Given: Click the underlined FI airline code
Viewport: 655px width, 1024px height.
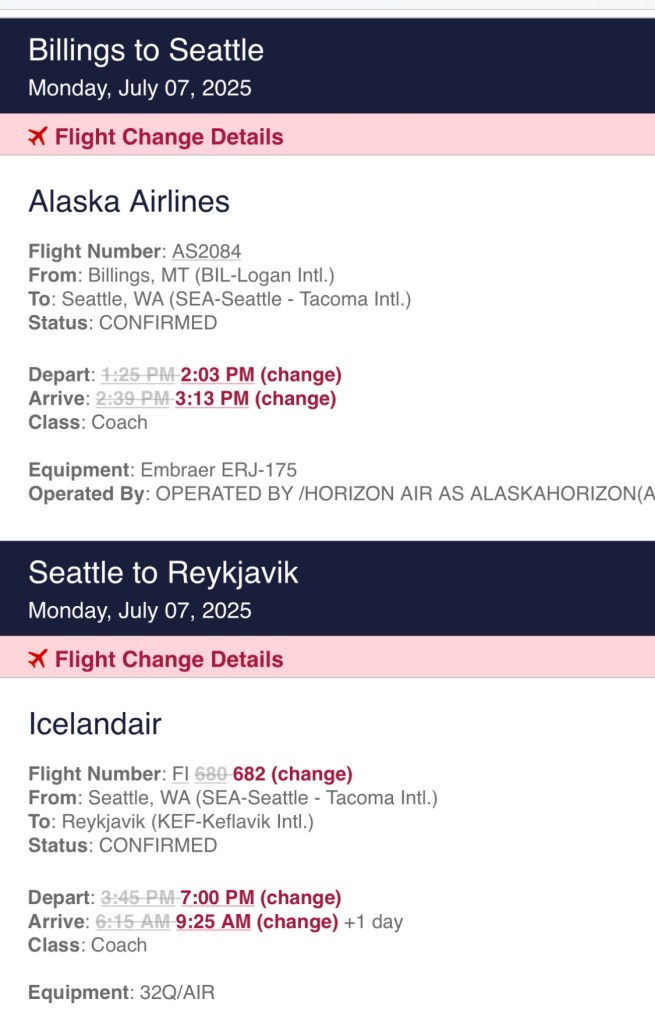Looking at the screenshot, I should (180, 774).
